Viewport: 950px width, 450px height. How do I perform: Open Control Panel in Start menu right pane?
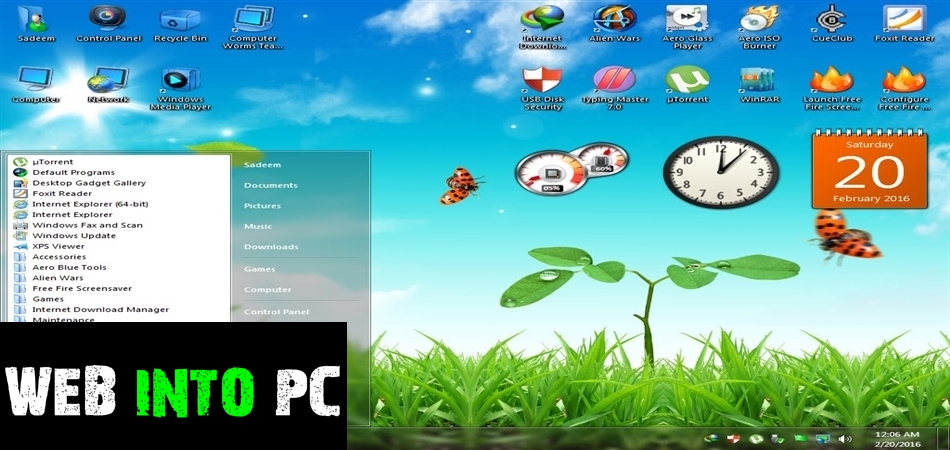(276, 312)
